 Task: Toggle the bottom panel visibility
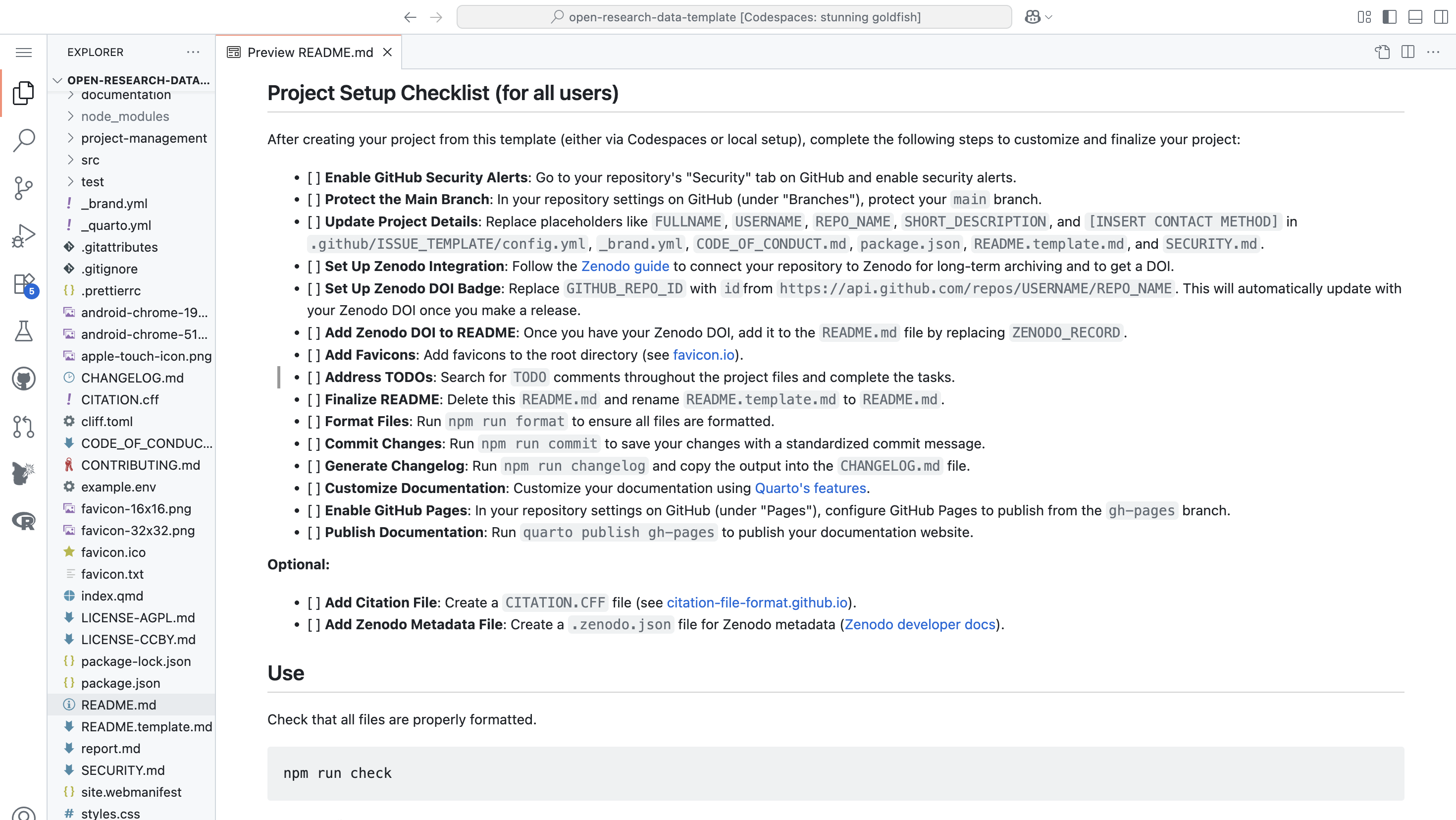coord(1415,17)
